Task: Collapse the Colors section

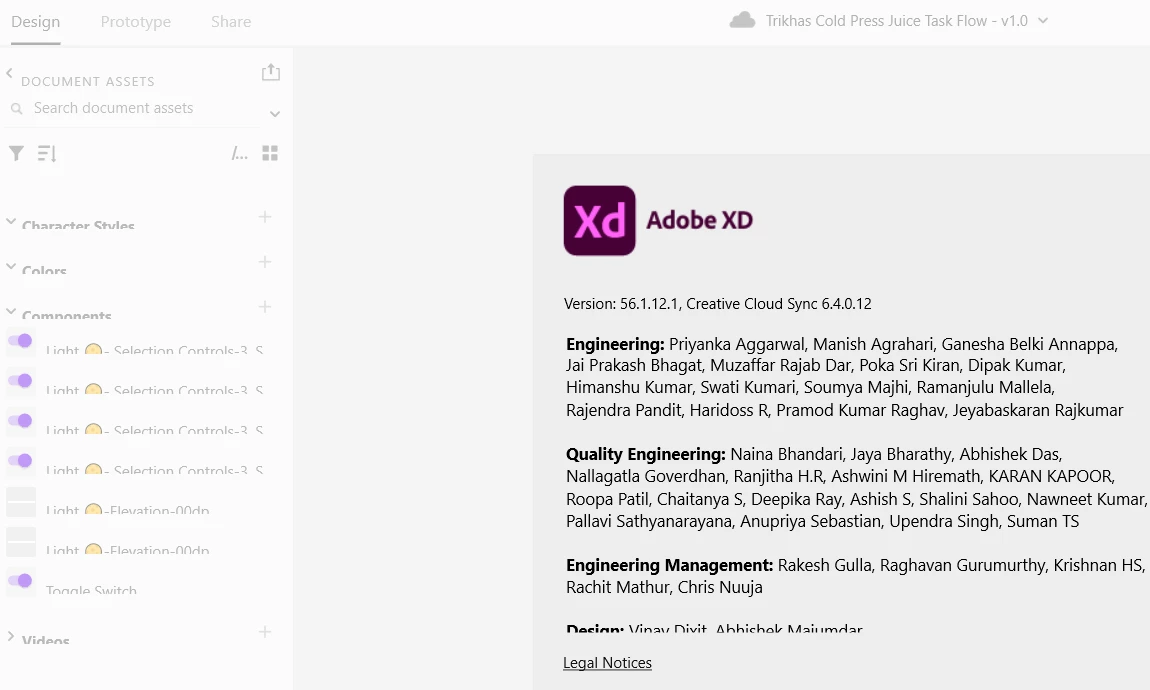Action: [x=11, y=266]
